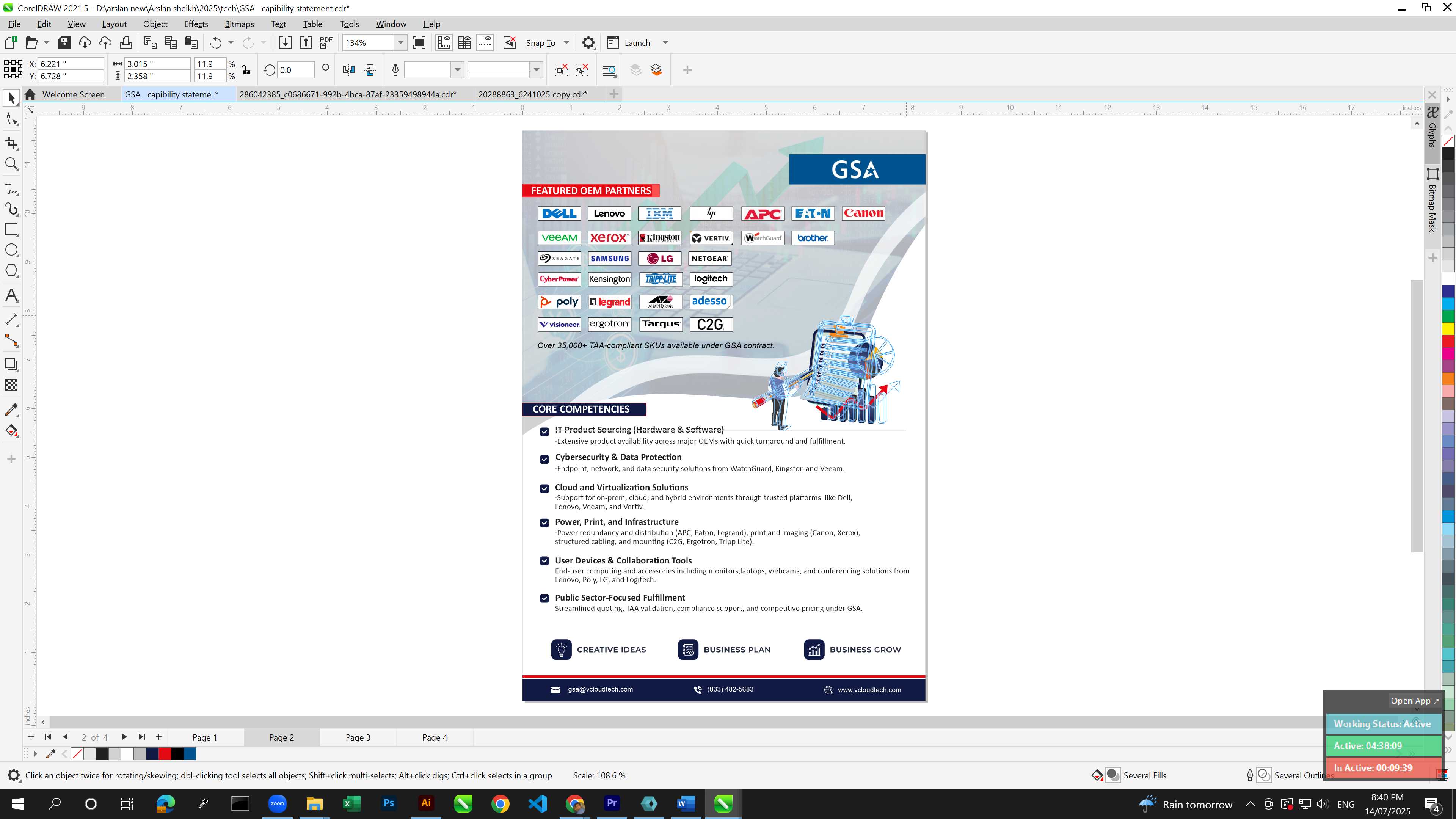Select the Text tool
The width and height of the screenshot is (1456, 819).
pyautogui.click(x=11, y=295)
